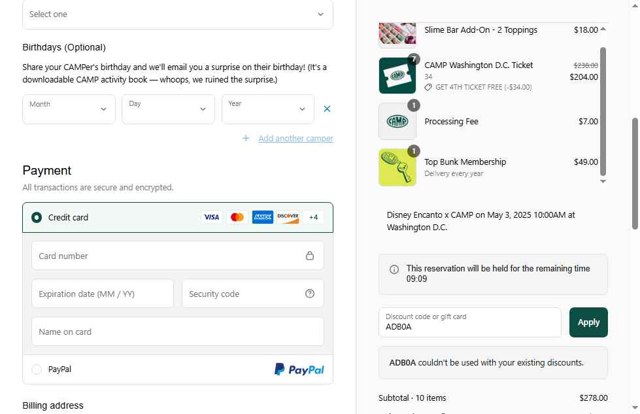640x414 pixels.
Task: Click the Discount code or gift card field
Action: click(x=469, y=322)
